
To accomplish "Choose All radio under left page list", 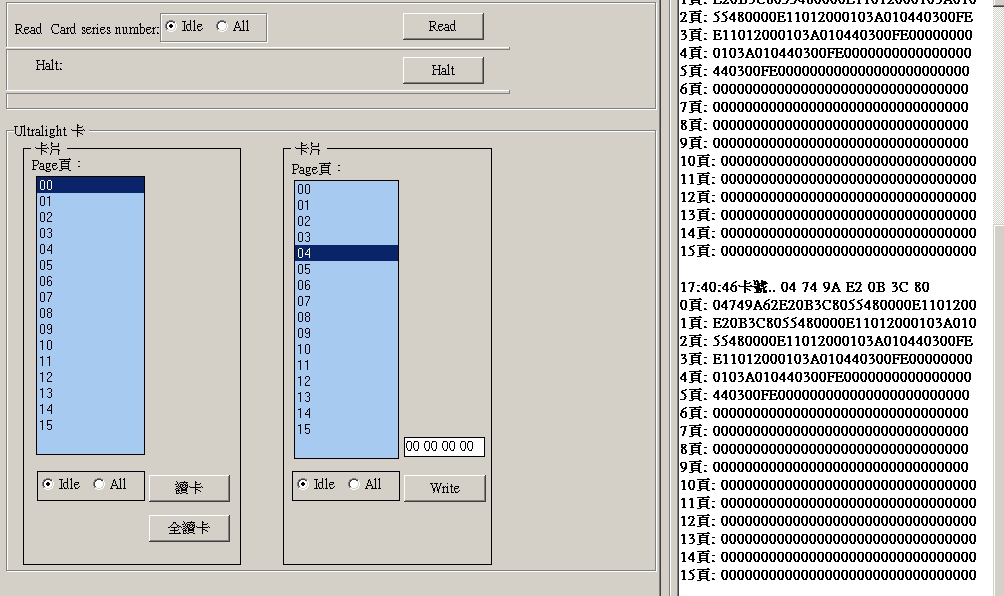I will [x=99, y=484].
